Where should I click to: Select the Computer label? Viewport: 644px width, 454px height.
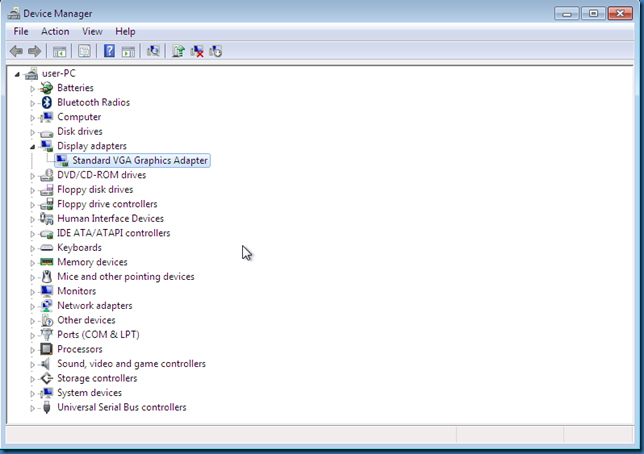point(79,117)
